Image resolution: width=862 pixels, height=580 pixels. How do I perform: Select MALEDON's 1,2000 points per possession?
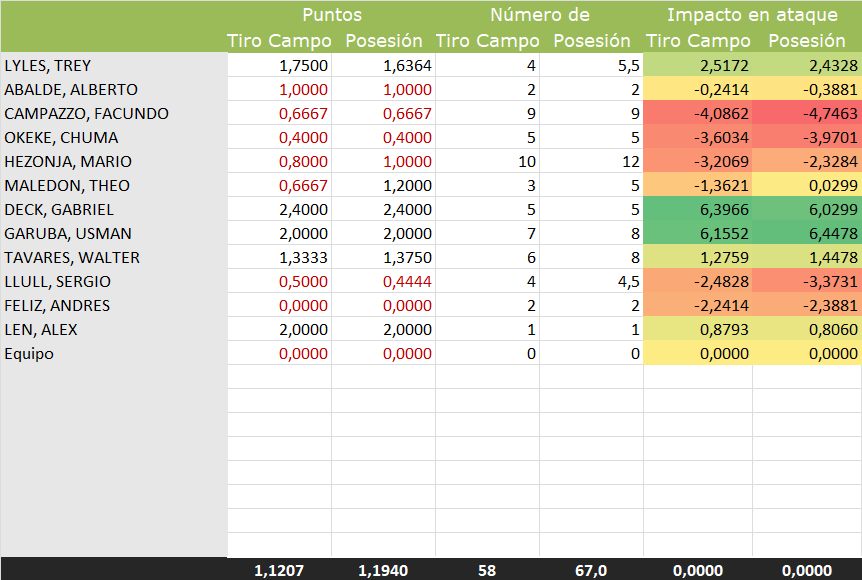tap(383, 186)
